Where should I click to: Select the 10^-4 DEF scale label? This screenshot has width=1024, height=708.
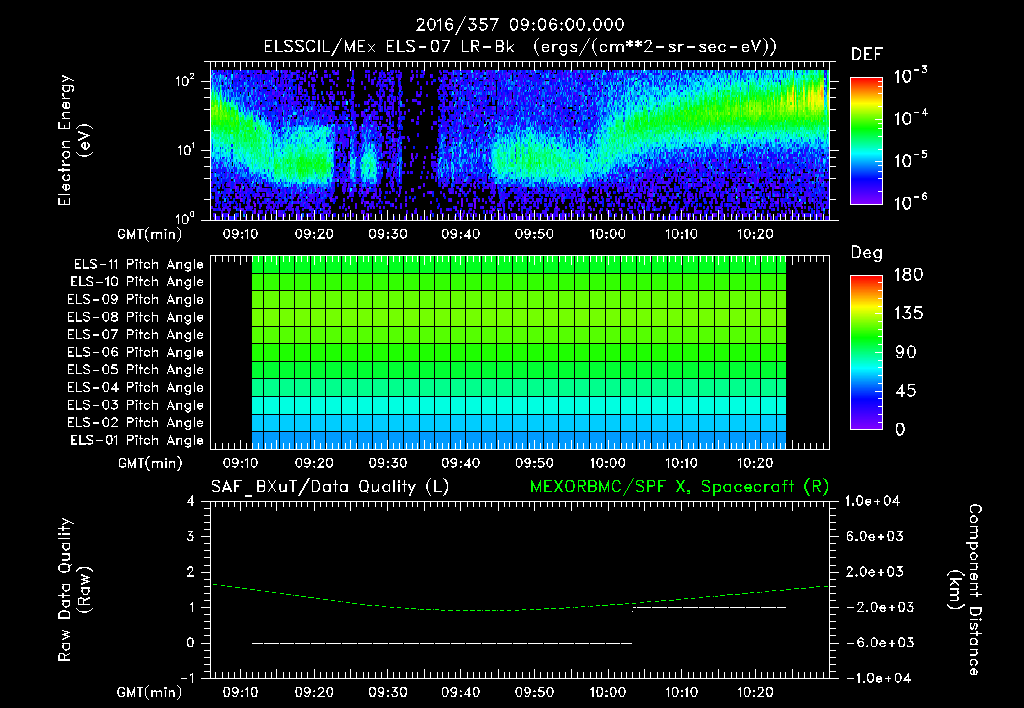coord(910,118)
